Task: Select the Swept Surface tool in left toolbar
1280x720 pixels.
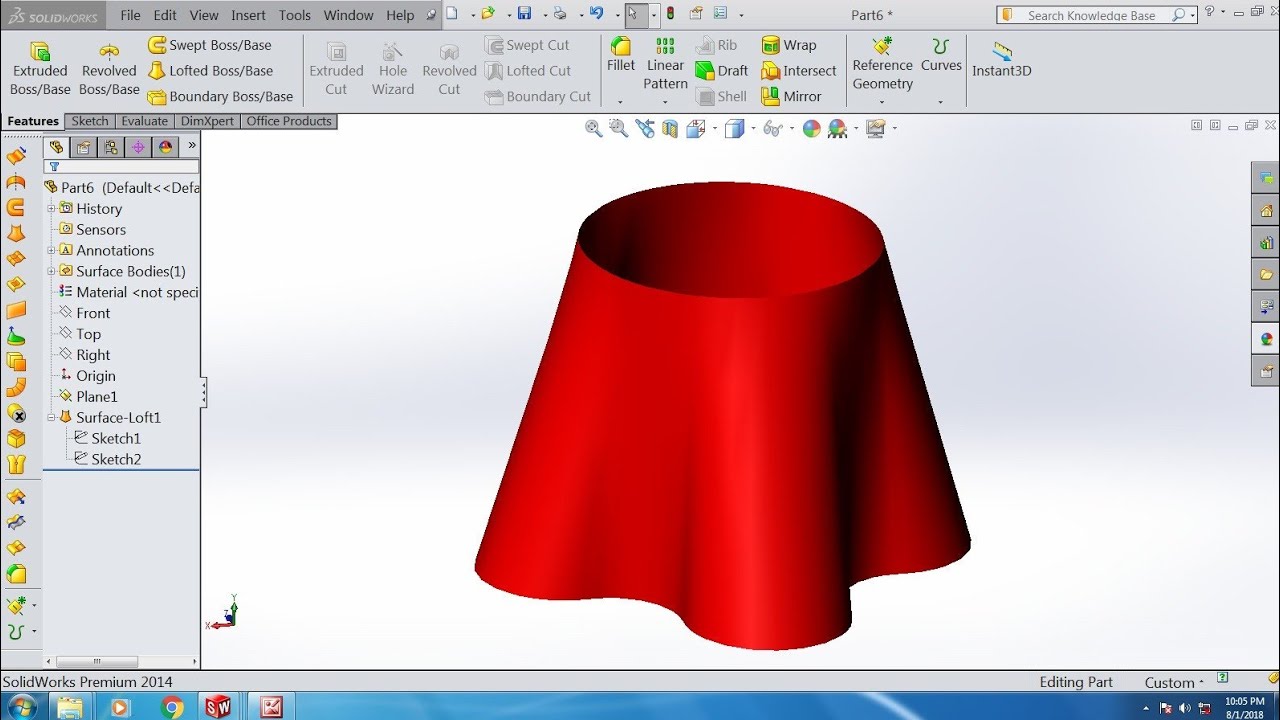Action: pos(16,207)
